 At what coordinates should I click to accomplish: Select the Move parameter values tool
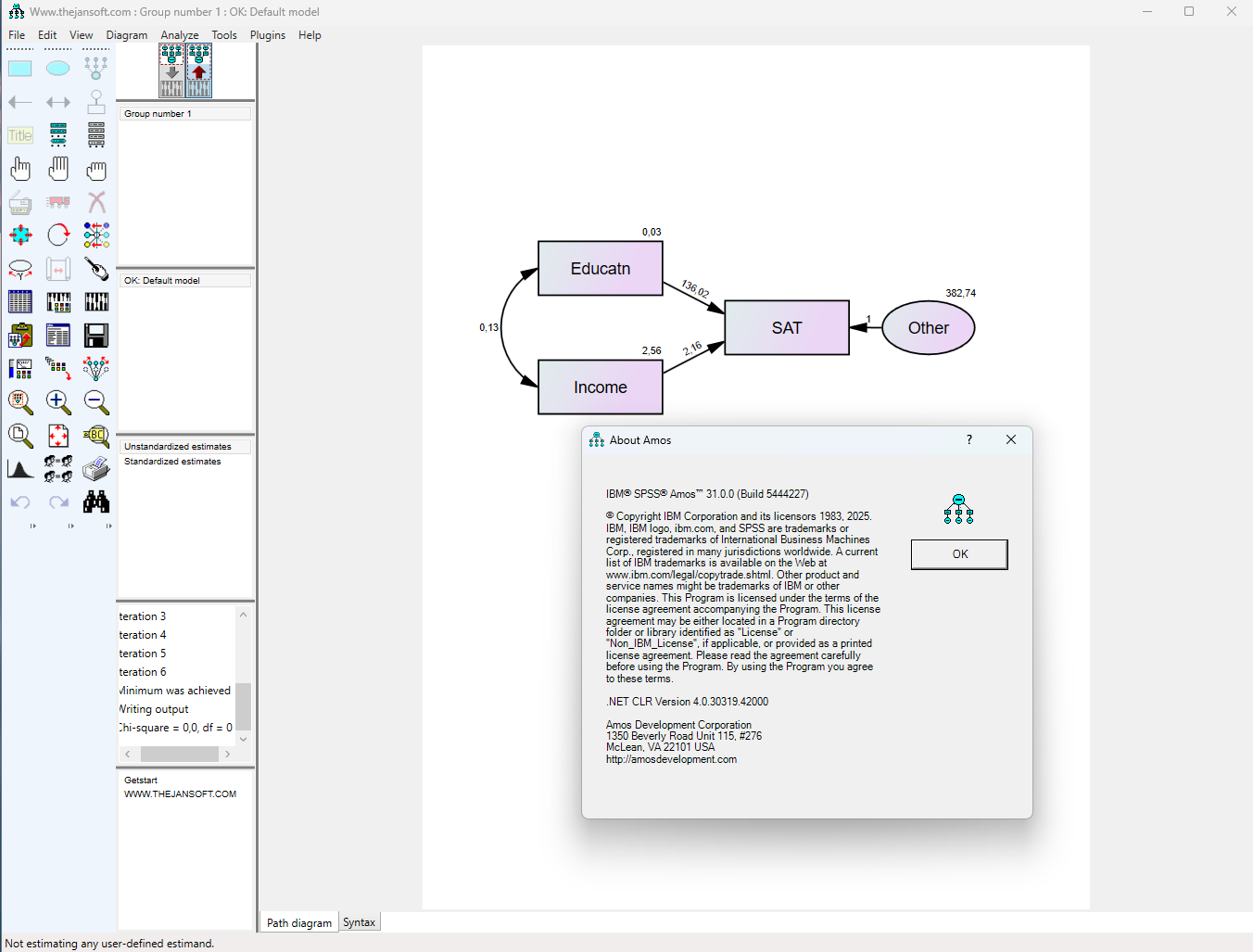click(20, 269)
